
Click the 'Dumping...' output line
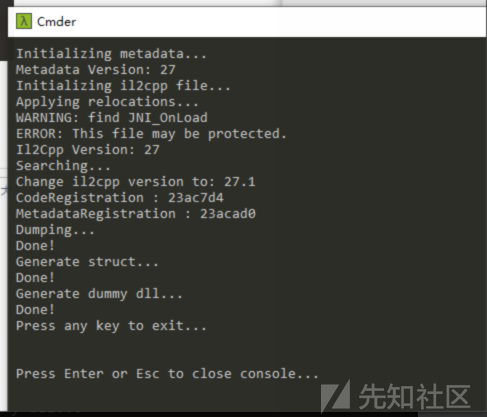[55, 230]
